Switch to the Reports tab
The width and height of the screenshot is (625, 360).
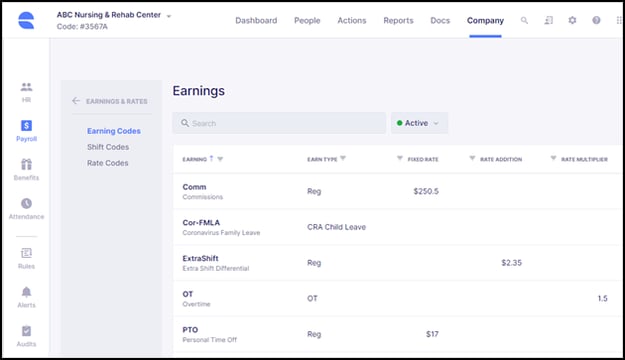tap(398, 20)
